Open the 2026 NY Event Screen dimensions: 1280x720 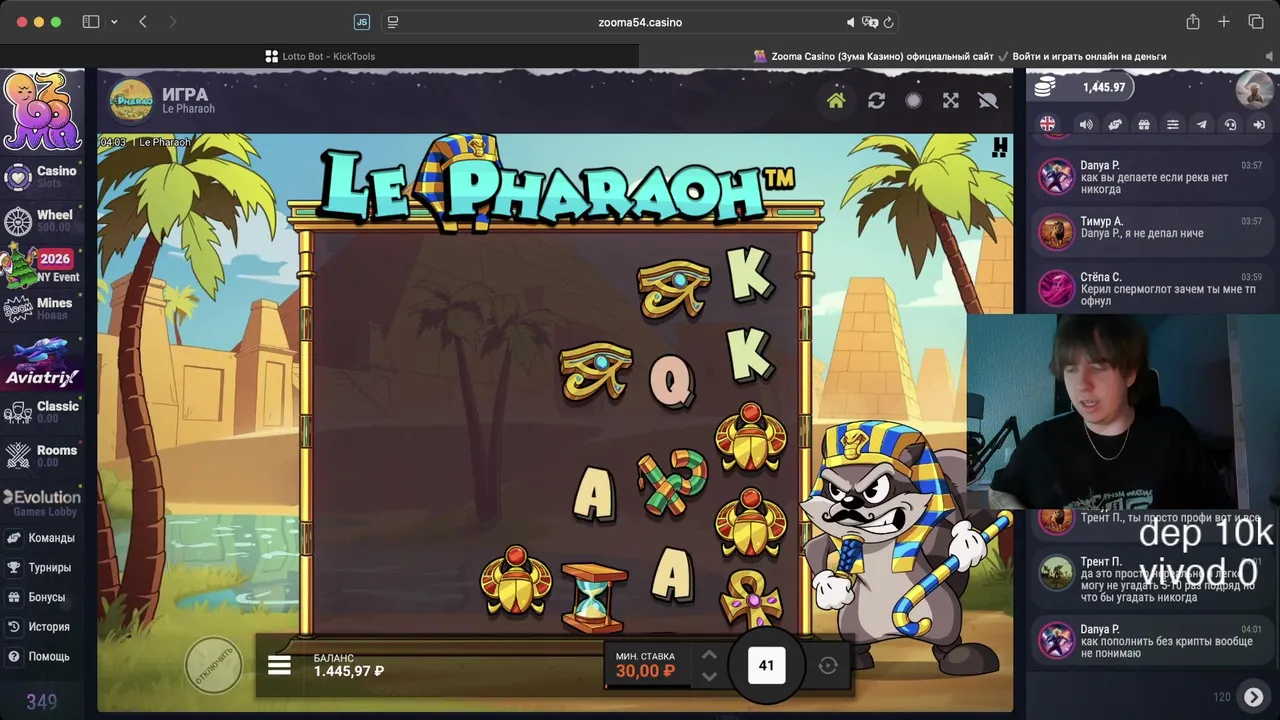(x=41, y=265)
